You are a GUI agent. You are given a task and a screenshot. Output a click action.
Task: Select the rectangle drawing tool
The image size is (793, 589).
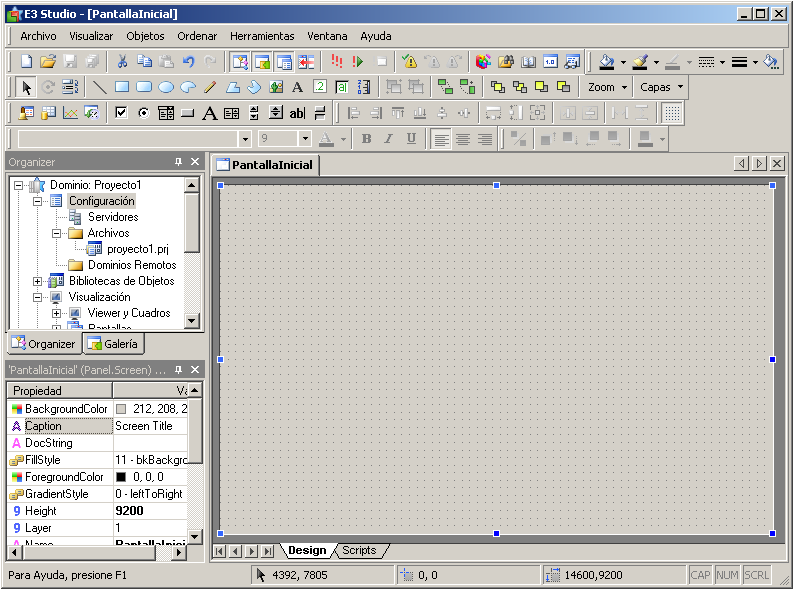[x=122, y=87]
